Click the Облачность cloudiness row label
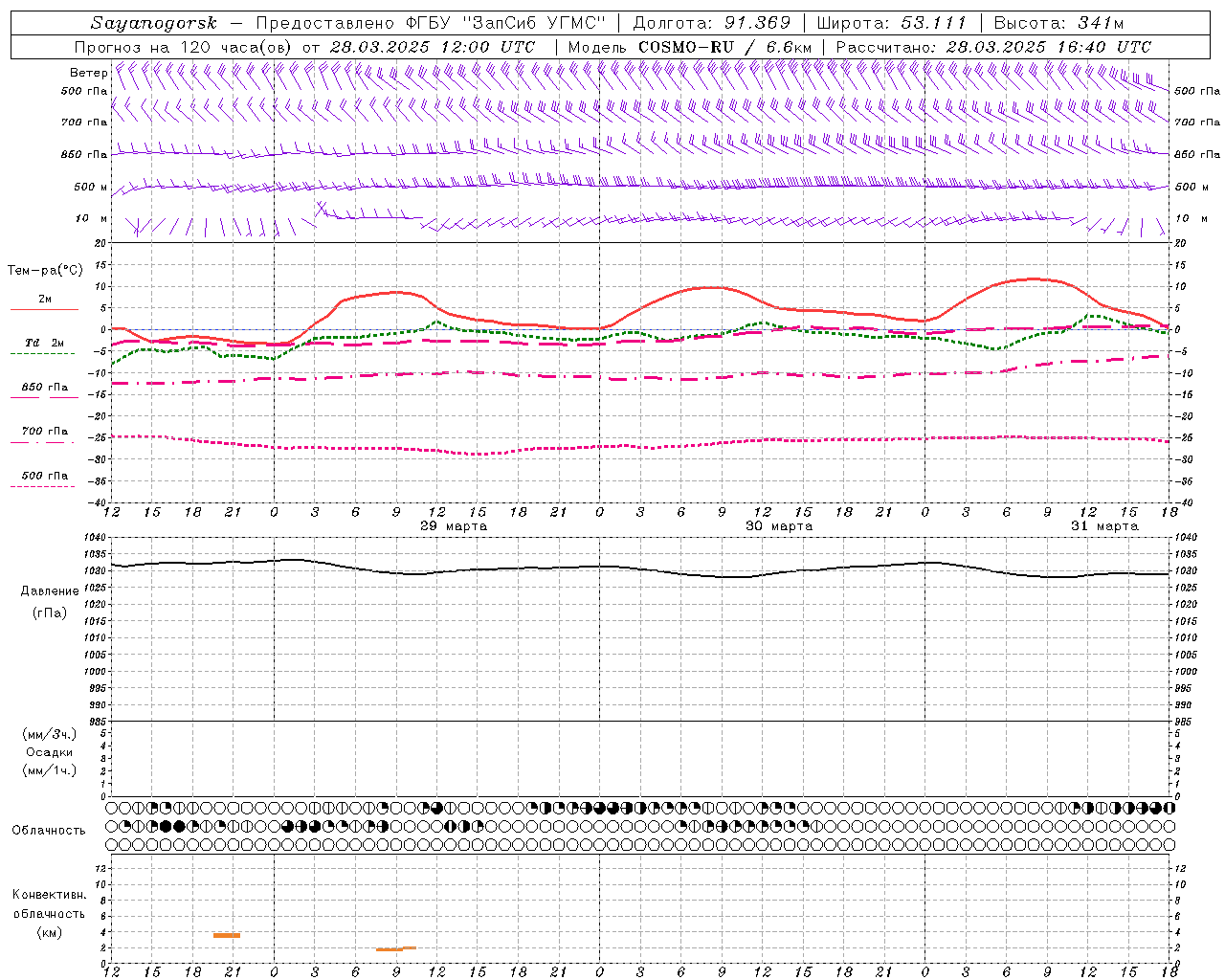 [49, 830]
